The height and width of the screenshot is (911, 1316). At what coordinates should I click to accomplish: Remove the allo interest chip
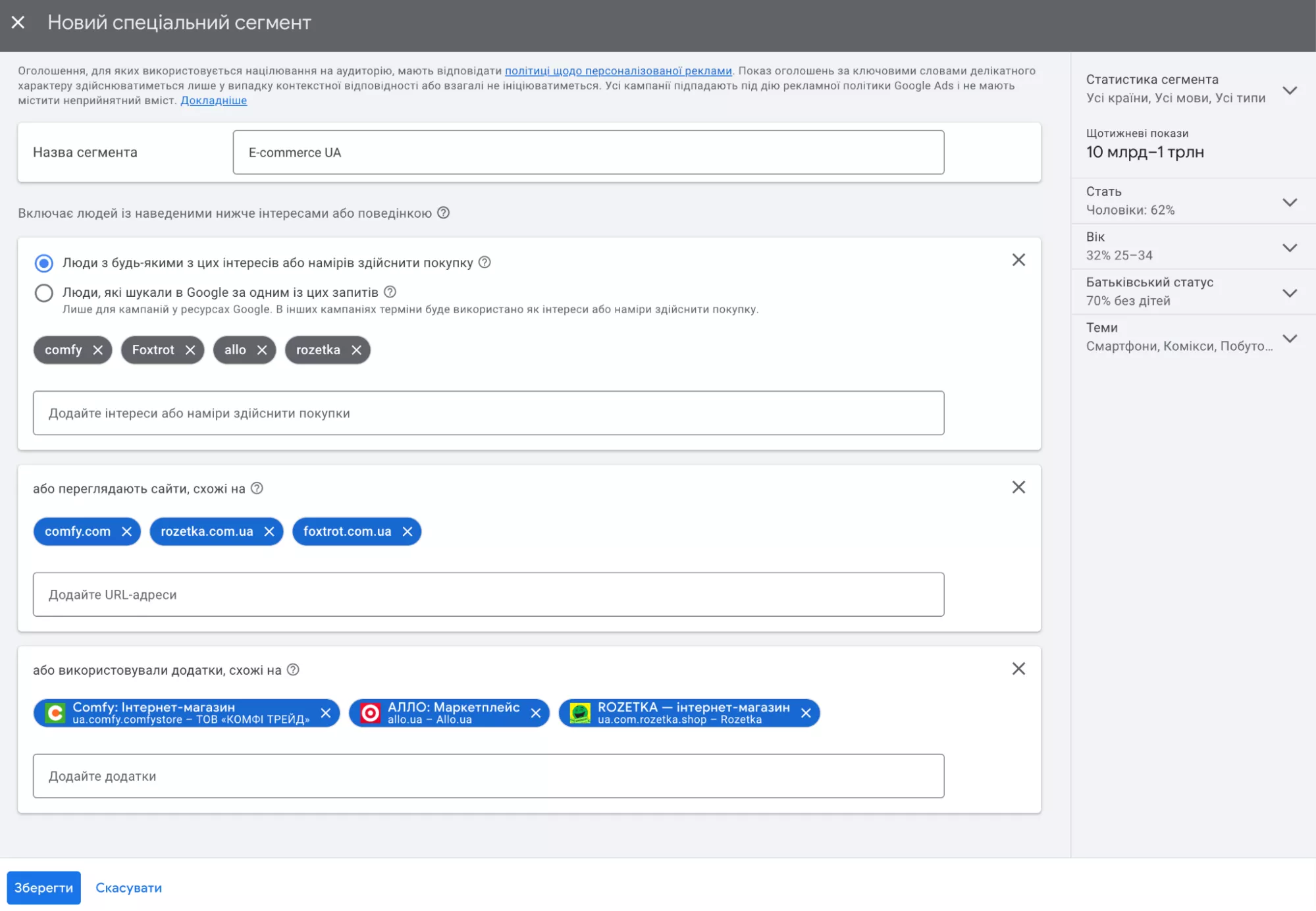click(262, 350)
